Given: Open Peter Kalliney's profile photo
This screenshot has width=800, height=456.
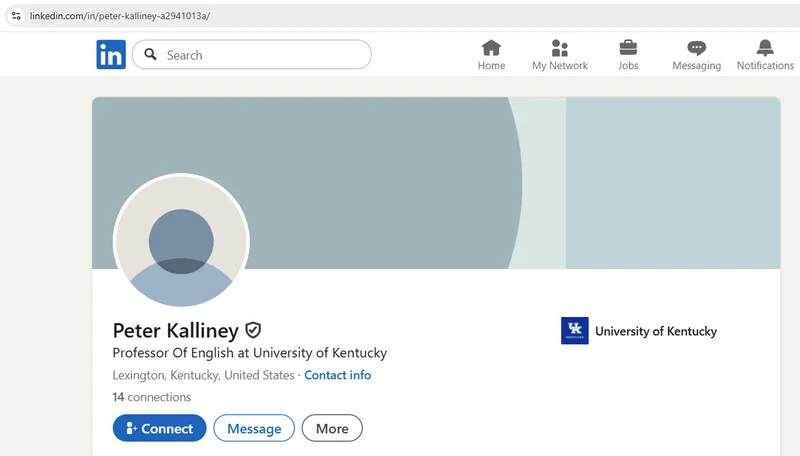Looking at the screenshot, I should pos(181,241).
